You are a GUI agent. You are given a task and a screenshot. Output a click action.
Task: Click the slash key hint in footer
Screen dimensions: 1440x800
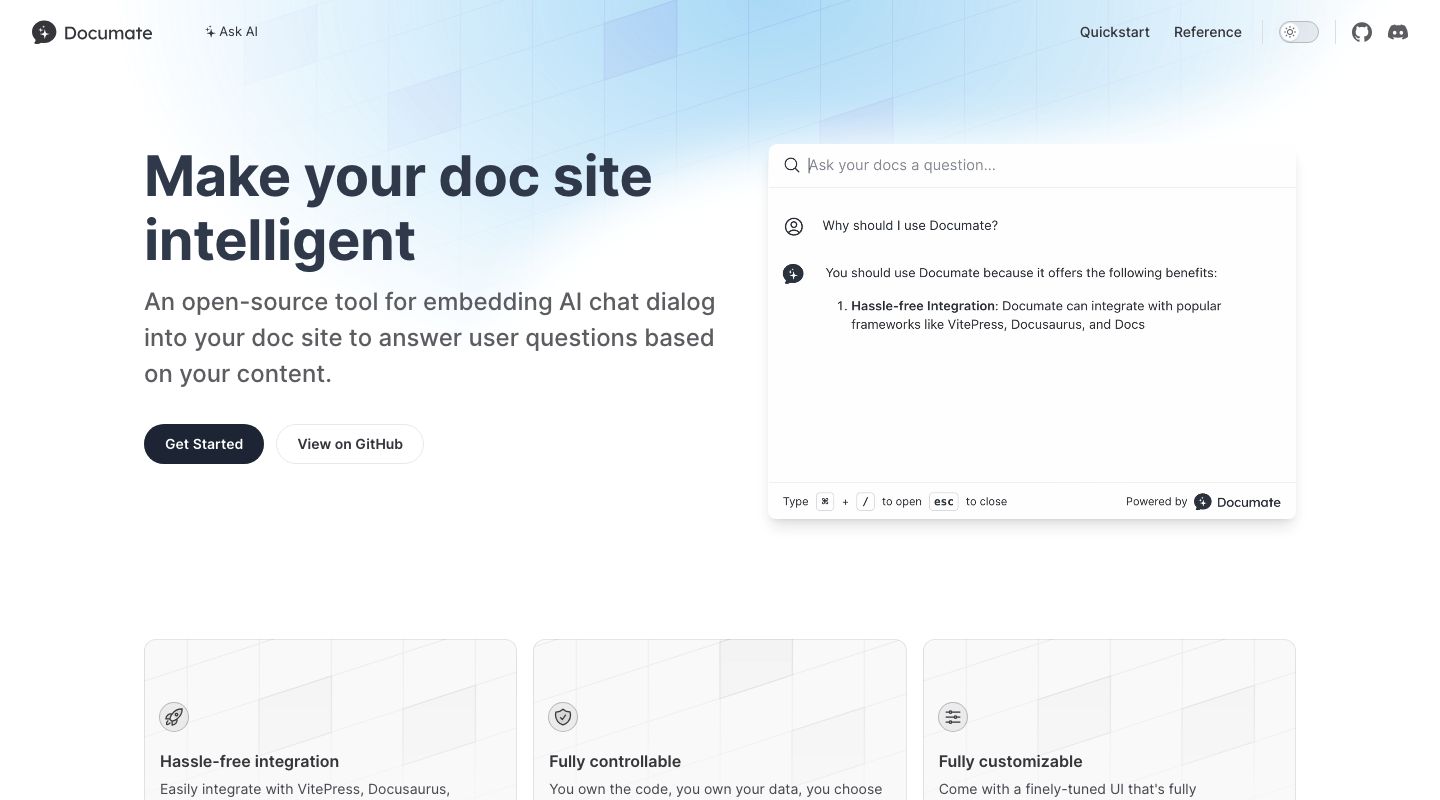[x=865, y=502]
